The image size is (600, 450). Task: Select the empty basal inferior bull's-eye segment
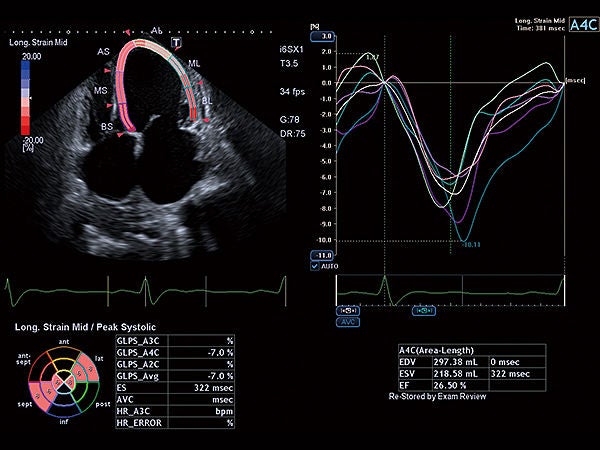(64, 409)
